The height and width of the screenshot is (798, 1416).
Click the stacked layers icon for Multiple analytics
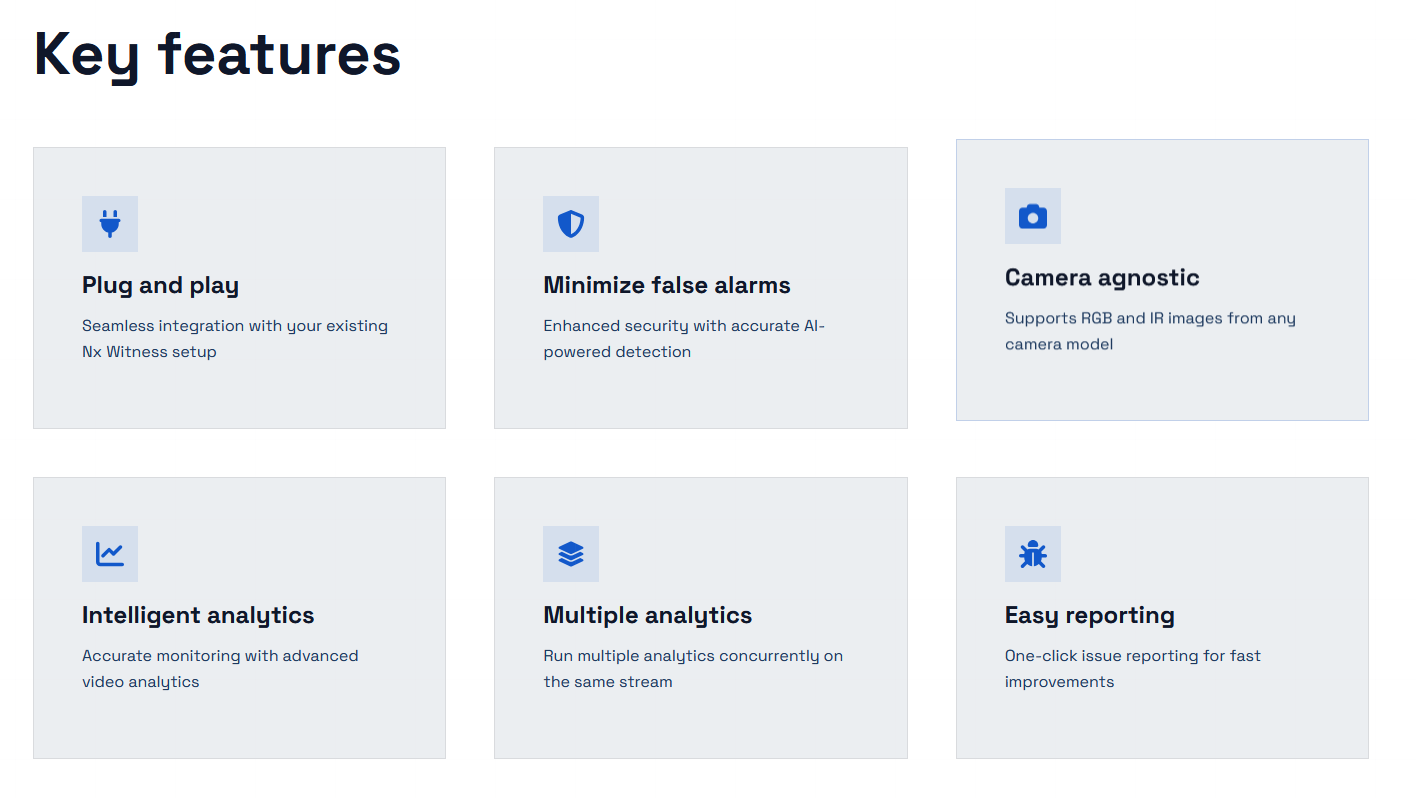tap(571, 554)
